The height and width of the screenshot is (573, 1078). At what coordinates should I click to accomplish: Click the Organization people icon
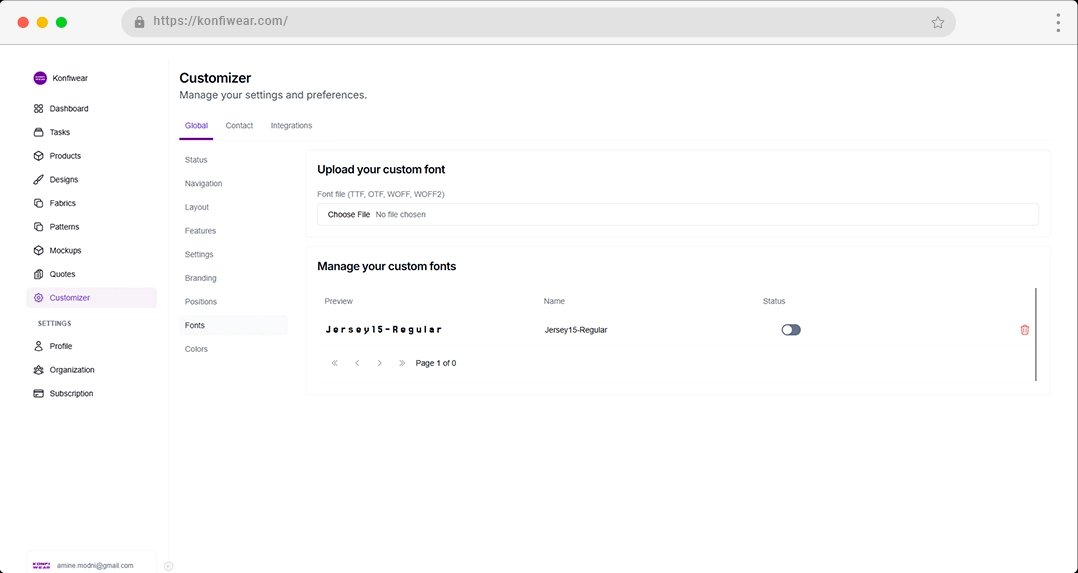(x=38, y=370)
